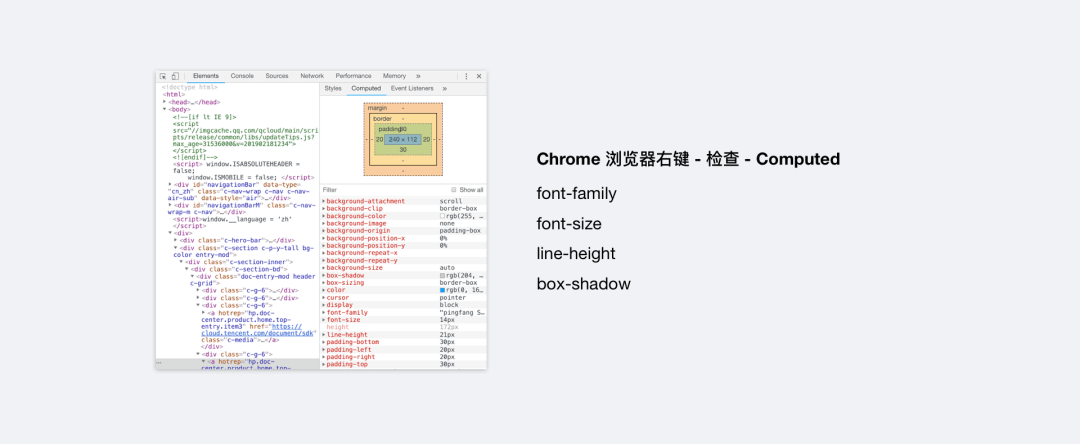Click the font-size text on the slide
The width and height of the screenshot is (1080, 444).
pyautogui.click(x=569, y=224)
